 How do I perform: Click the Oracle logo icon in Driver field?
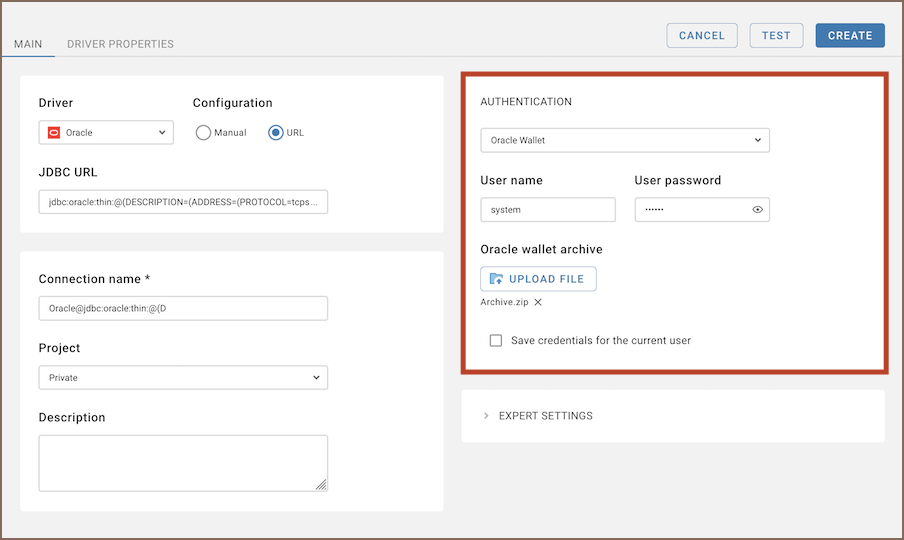(55, 132)
